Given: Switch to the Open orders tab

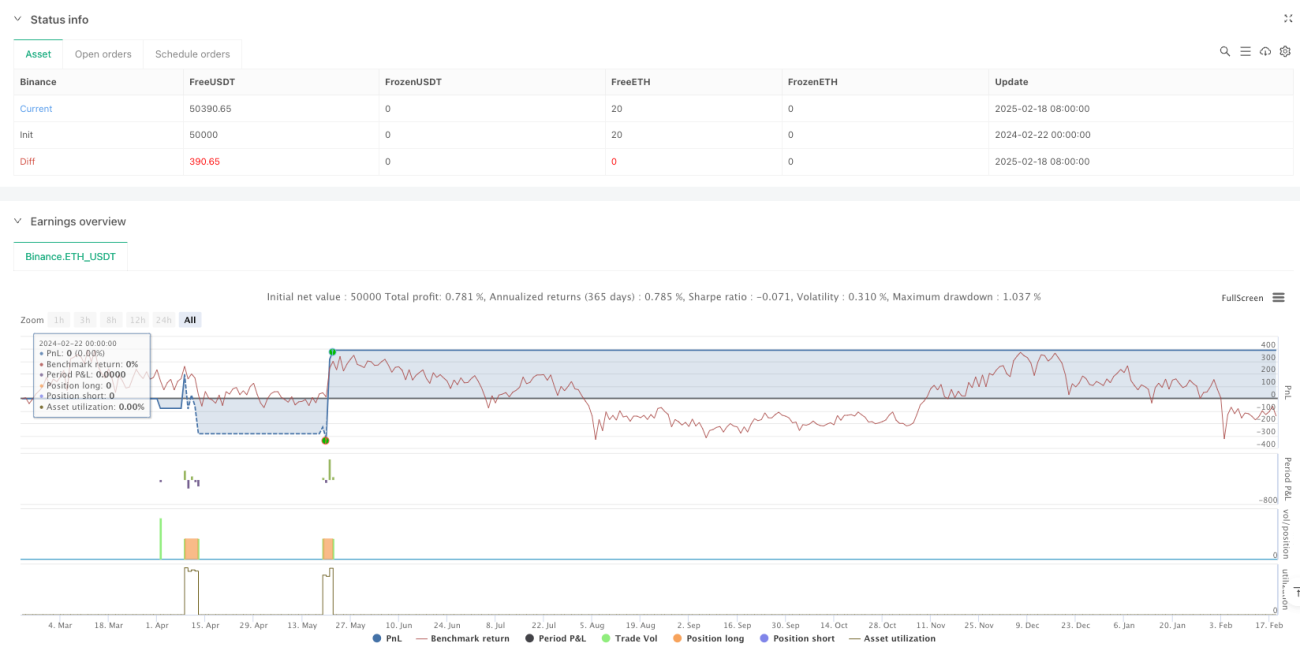Looking at the screenshot, I should point(103,54).
